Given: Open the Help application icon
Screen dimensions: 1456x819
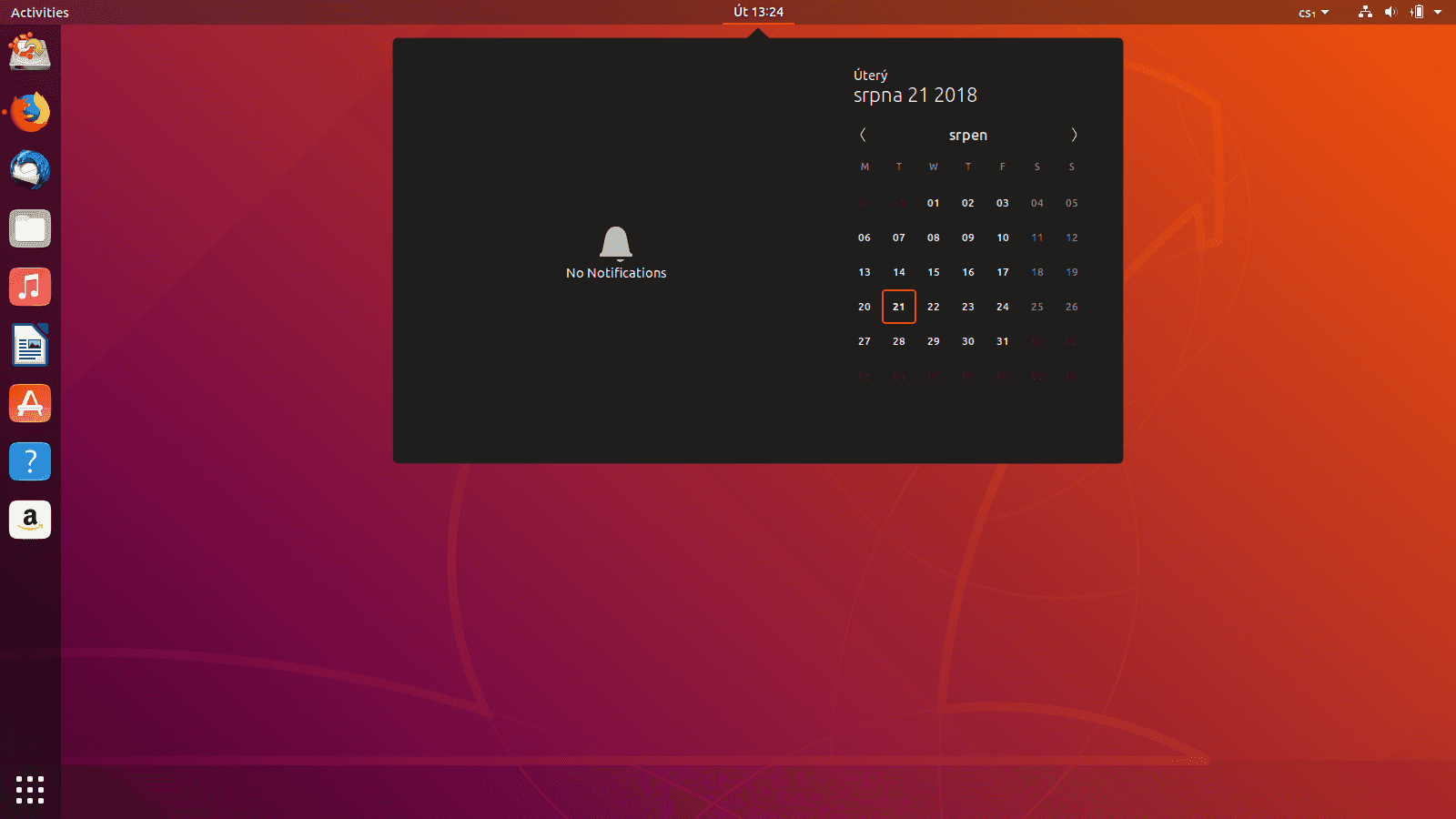Looking at the screenshot, I should tap(30, 461).
